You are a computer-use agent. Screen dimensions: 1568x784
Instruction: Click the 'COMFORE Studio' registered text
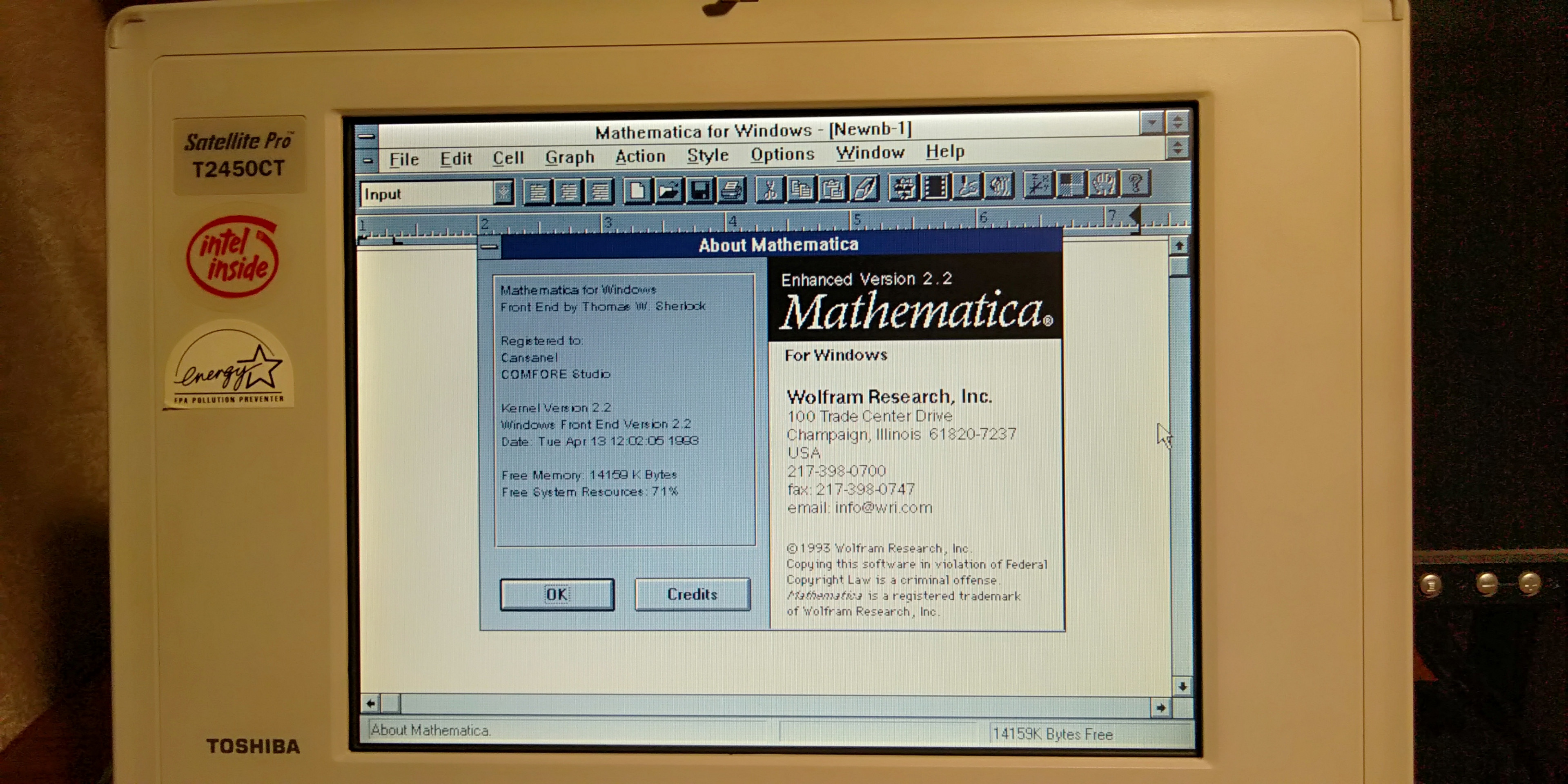pyautogui.click(x=555, y=374)
